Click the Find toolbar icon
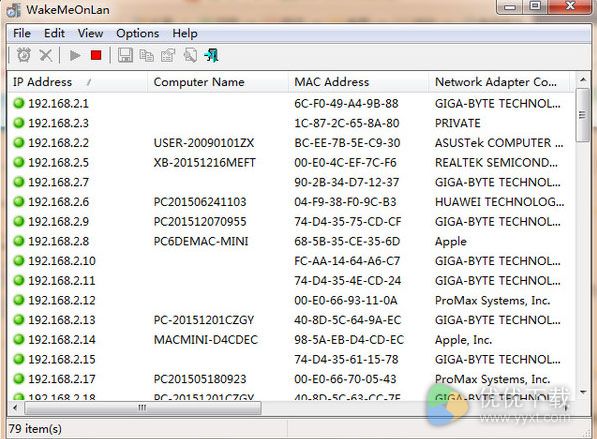Screen dimensions: 597x439 point(190,56)
